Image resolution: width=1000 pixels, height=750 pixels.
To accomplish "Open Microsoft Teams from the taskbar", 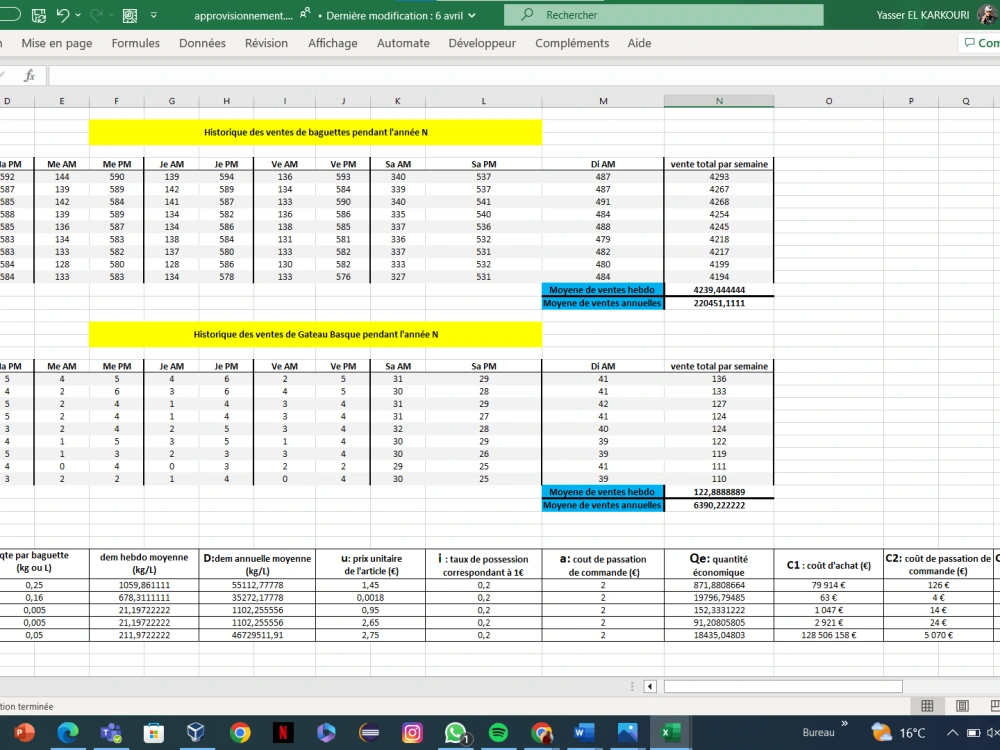I will (111, 733).
